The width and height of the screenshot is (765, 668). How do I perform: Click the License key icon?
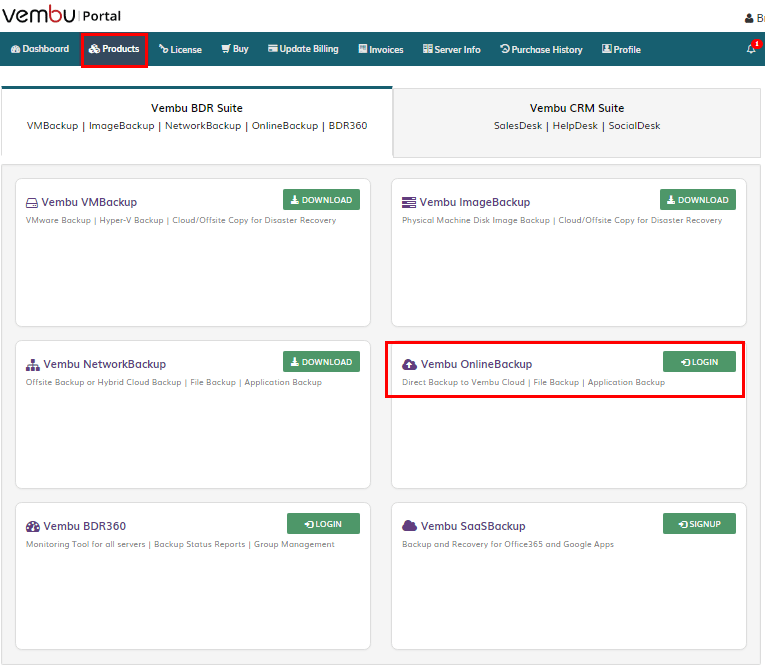click(x=163, y=49)
